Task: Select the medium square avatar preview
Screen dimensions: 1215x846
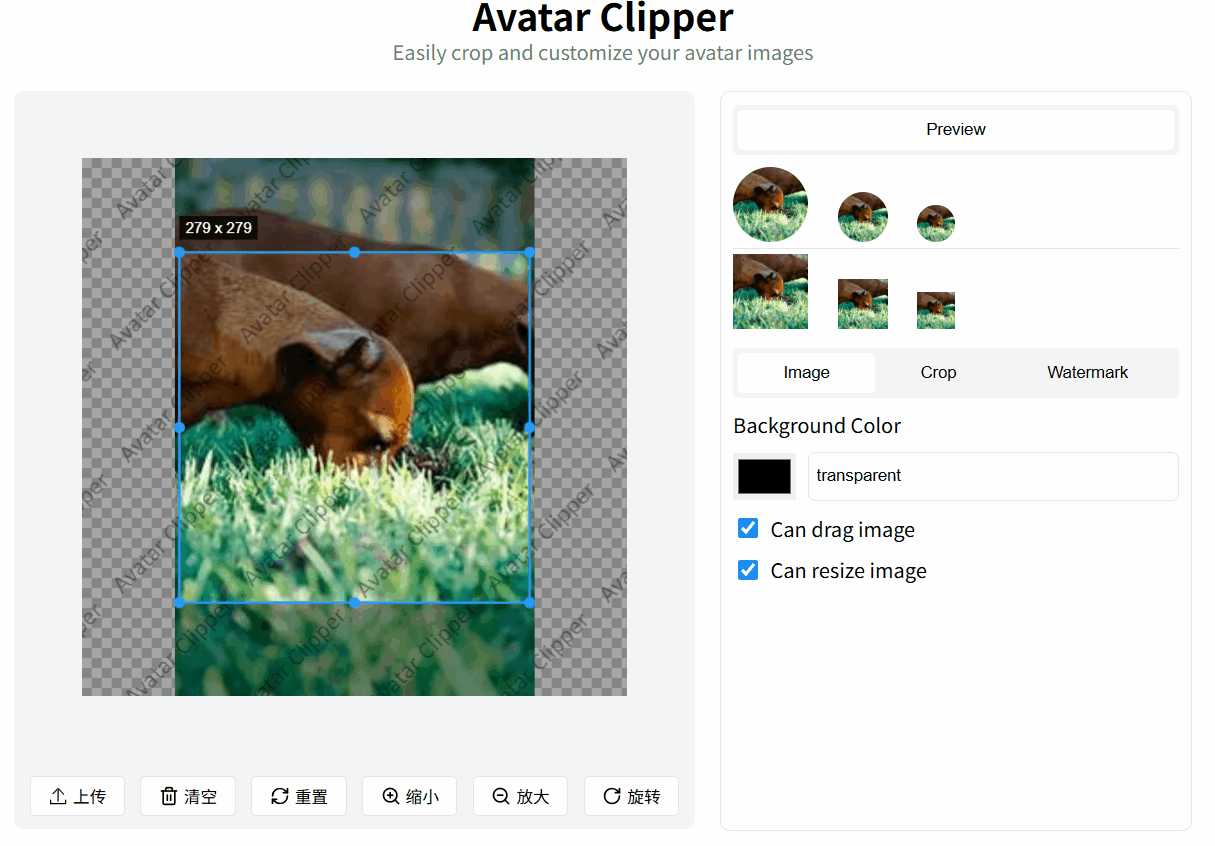Action: (x=863, y=304)
